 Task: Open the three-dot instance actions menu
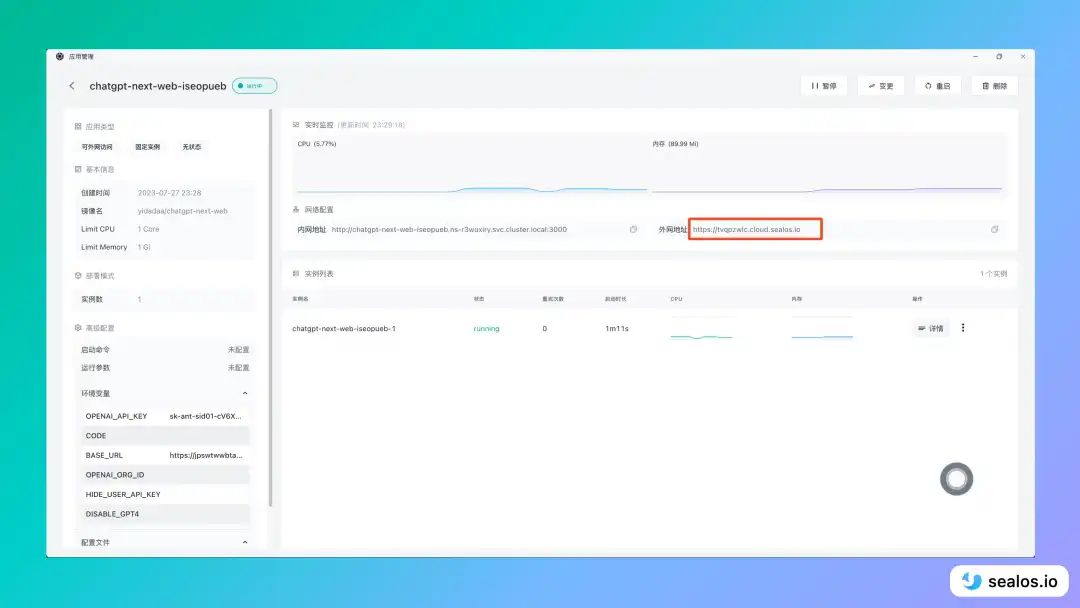point(963,328)
